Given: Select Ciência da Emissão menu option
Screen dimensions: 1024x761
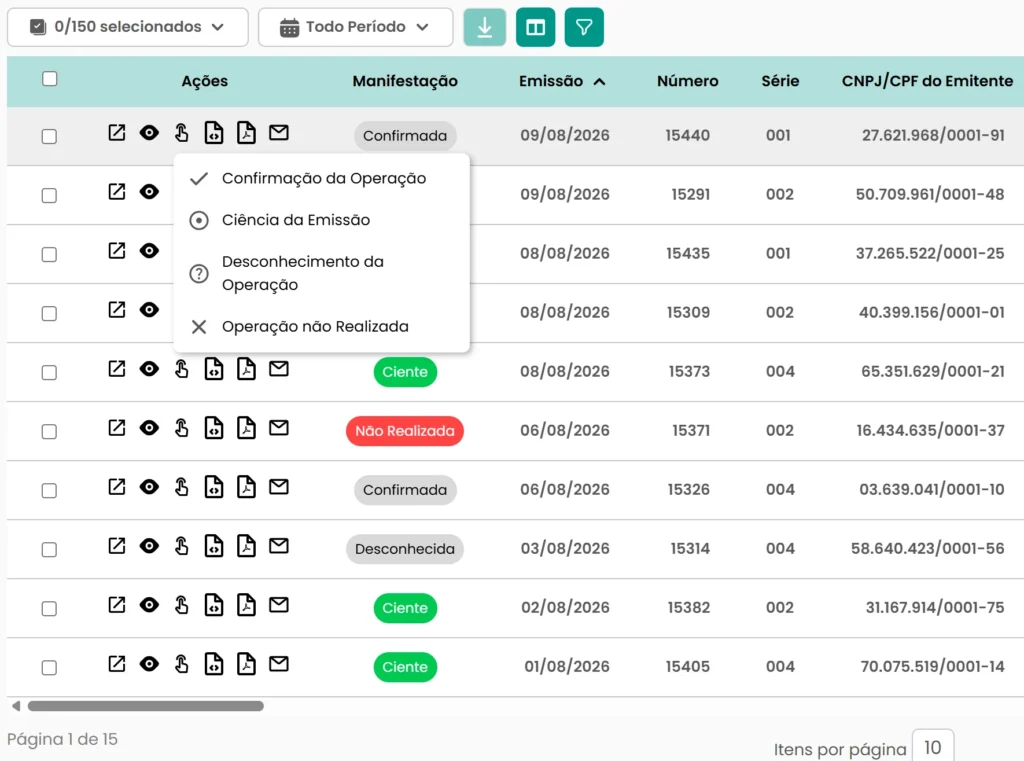Looking at the screenshot, I should pyautogui.click(x=321, y=220).
